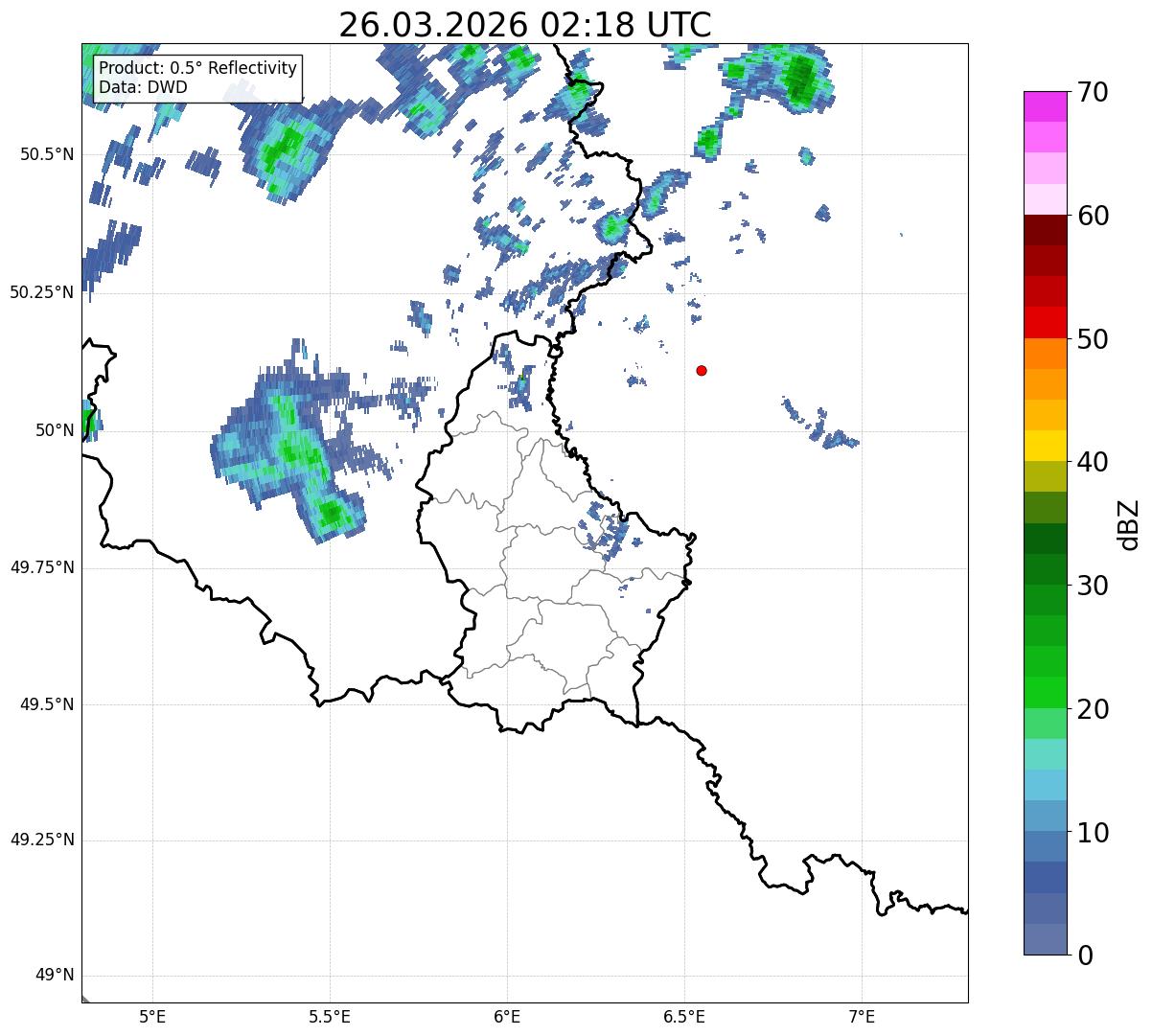
Task: Click the green rain cell near 5.5°E 49.85°N
Action: tap(332, 515)
